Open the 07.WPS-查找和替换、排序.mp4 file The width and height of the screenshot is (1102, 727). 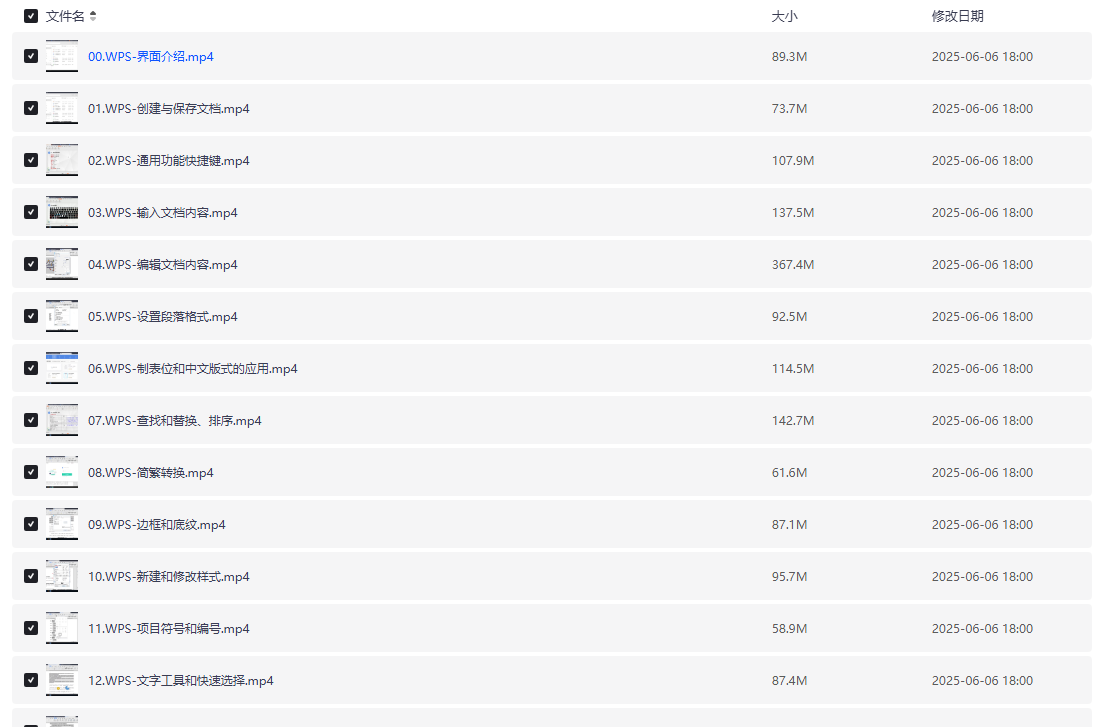[x=174, y=421]
